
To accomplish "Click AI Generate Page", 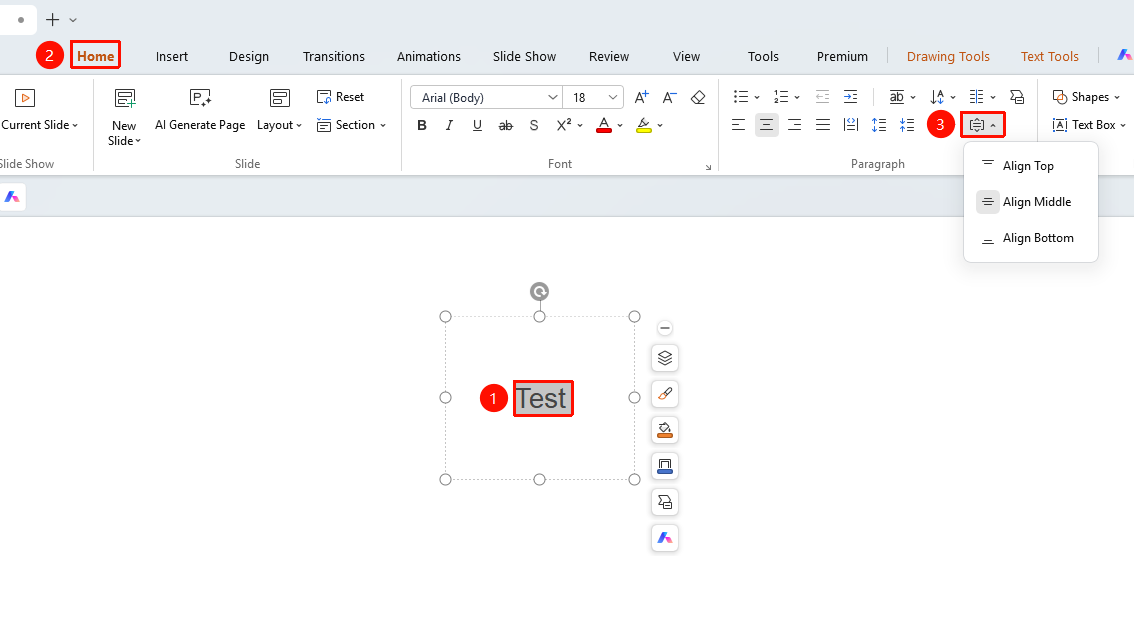I will [x=200, y=111].
